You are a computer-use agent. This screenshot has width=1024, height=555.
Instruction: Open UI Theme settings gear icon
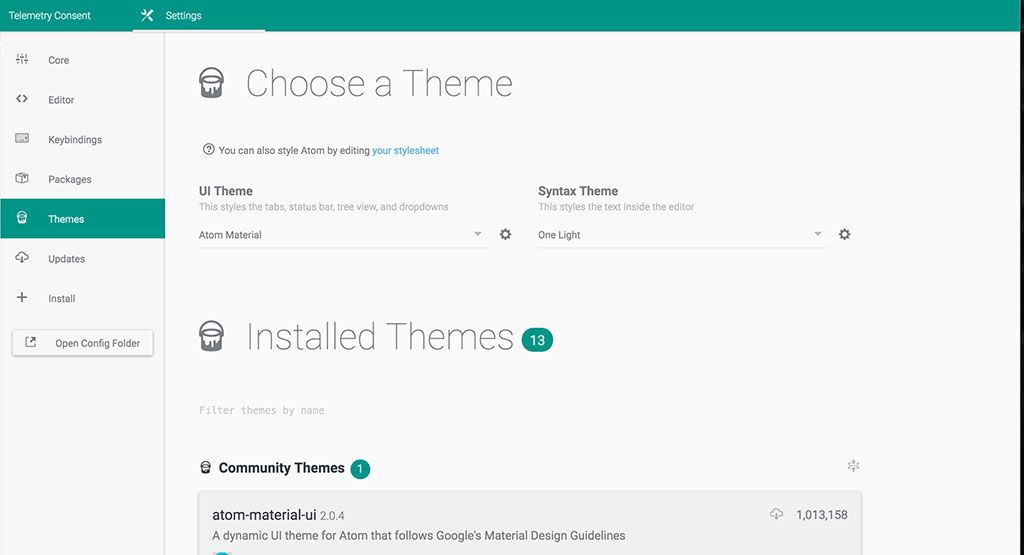point(505,234)
